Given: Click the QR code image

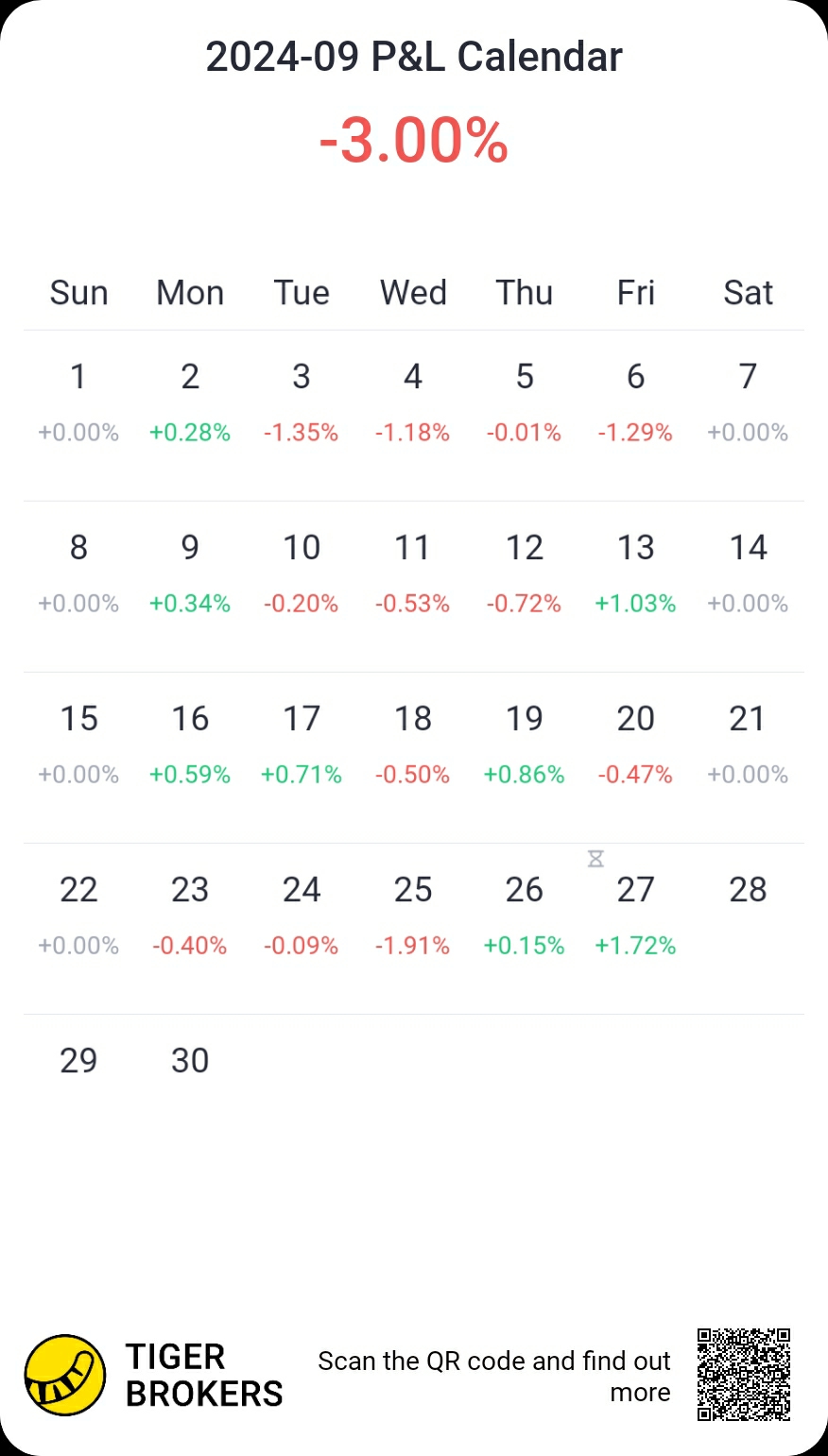Looking at the screenshot, I should tap(744, 1375).
